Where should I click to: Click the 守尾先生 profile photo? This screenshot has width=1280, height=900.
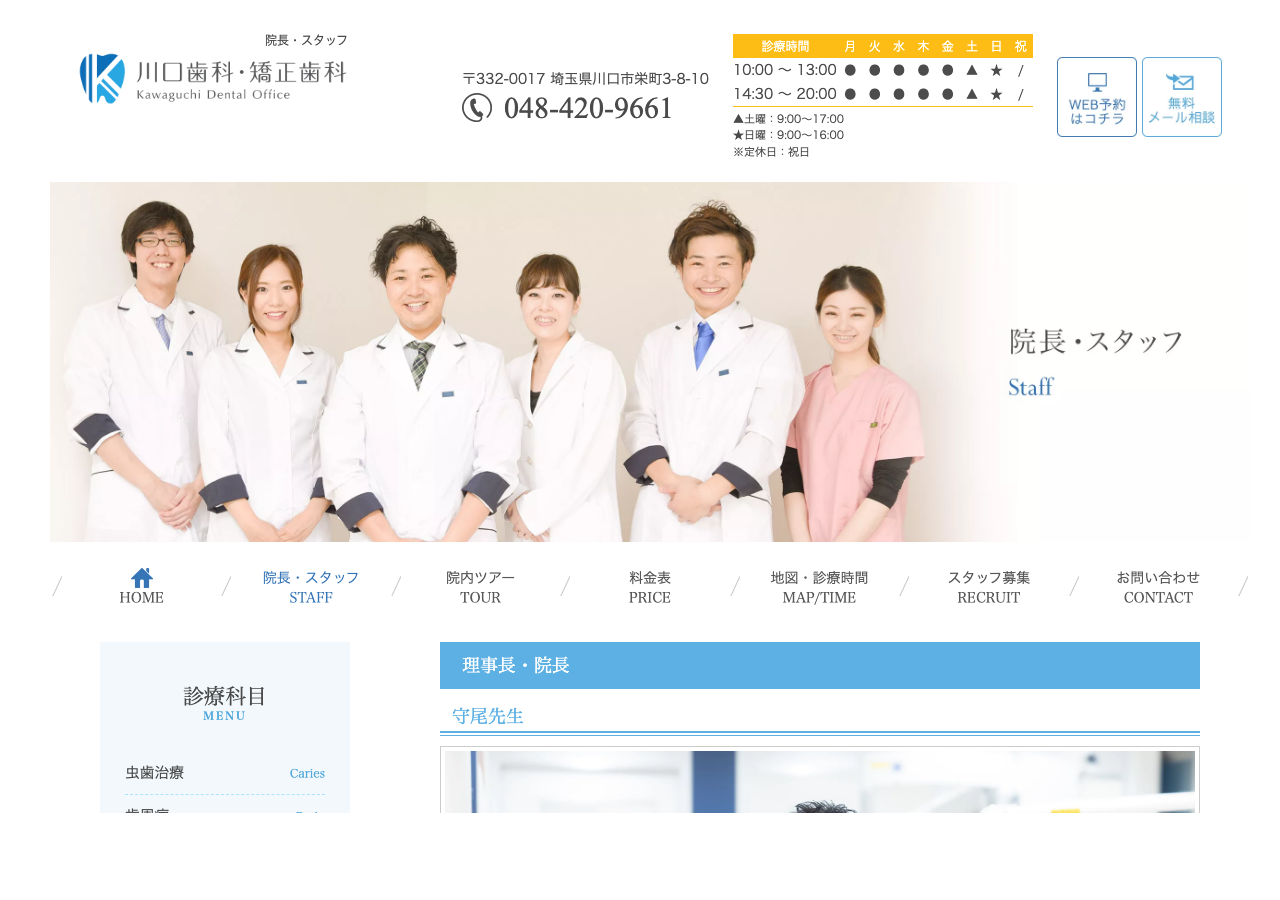pyautogui.click(x=820, y=780)
